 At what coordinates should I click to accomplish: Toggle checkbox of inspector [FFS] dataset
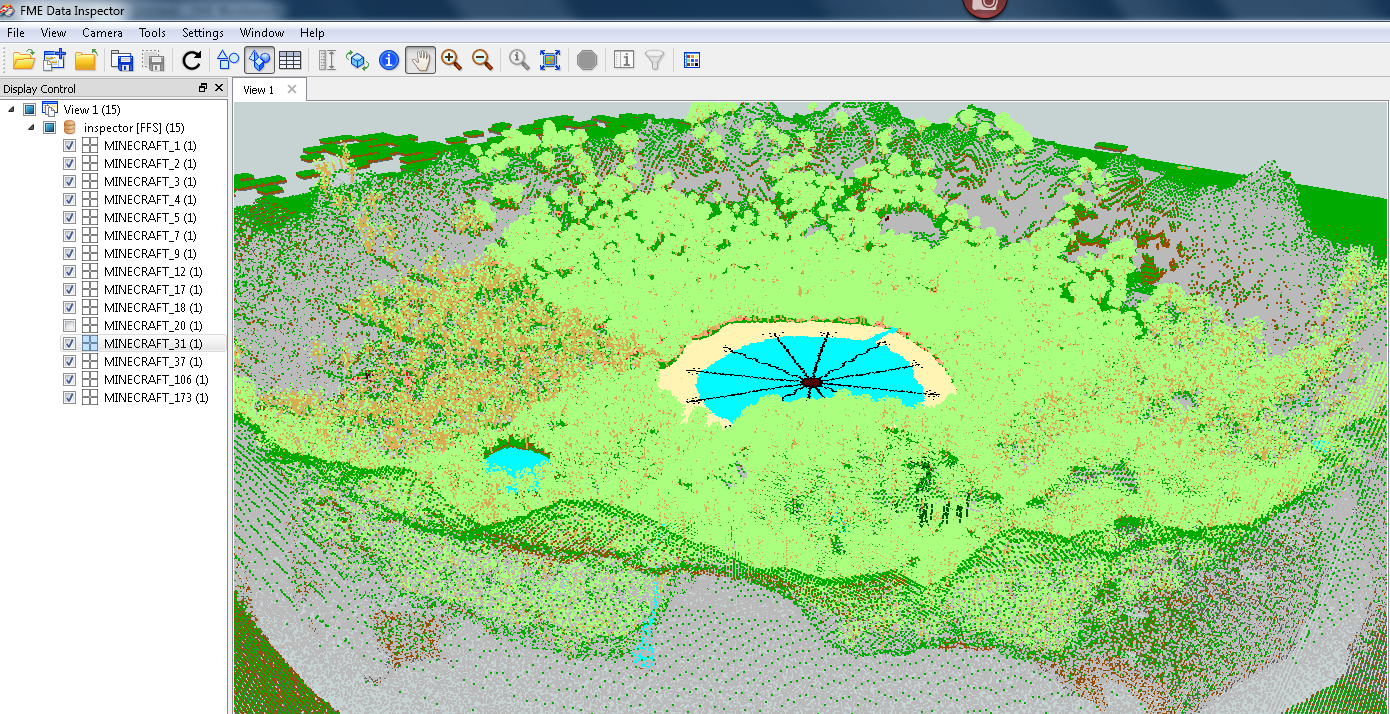[x=48, y=127]
